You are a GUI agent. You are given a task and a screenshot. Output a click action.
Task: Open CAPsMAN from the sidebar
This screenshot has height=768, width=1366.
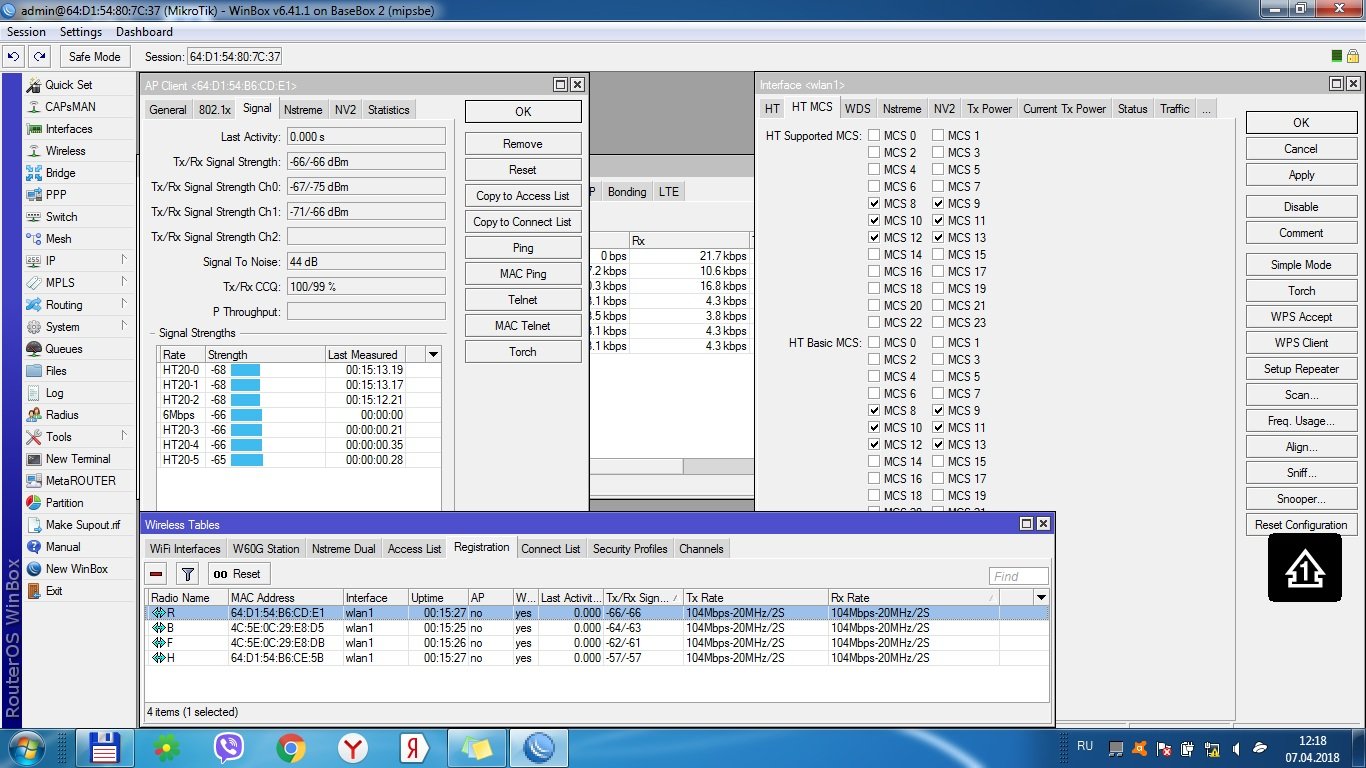(x=70, y=107)
